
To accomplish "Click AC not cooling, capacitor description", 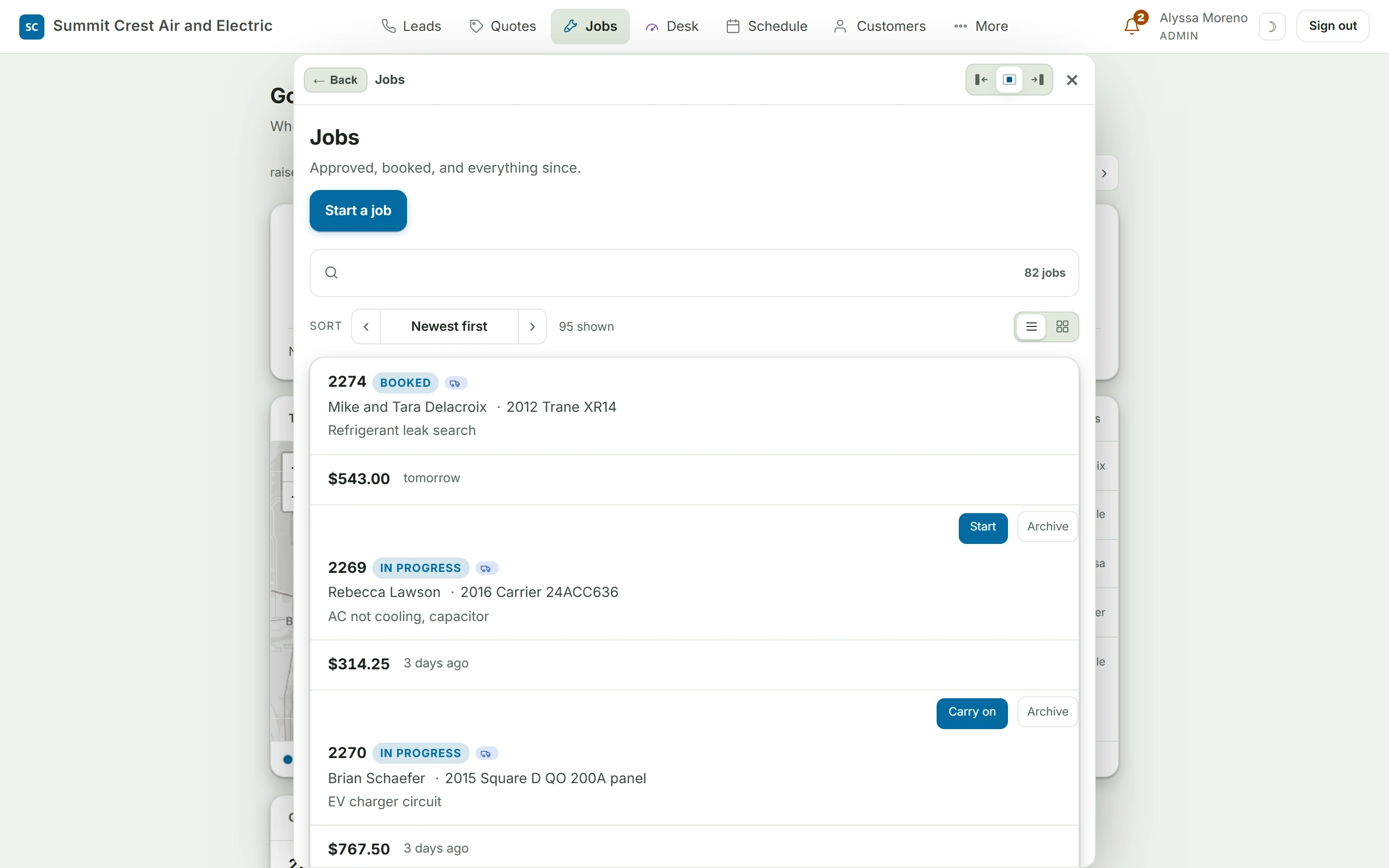I will (408, 617).
